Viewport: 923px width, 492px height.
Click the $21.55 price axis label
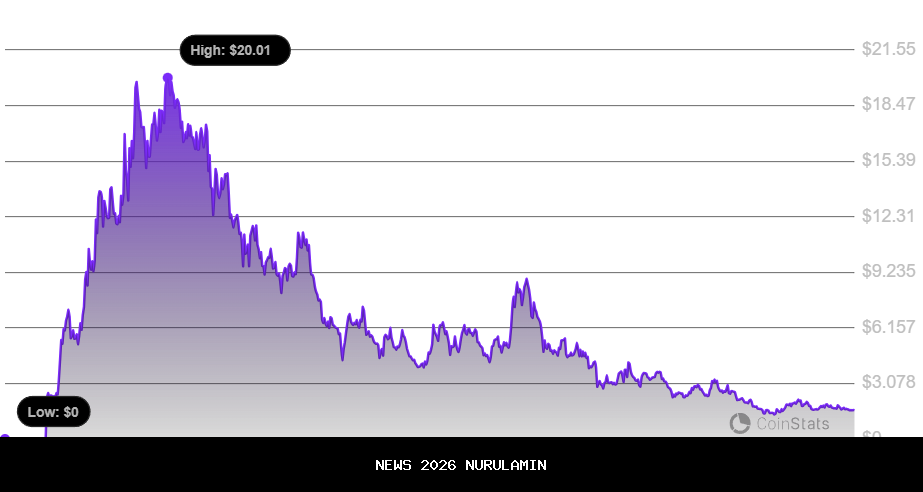point(888,49)
